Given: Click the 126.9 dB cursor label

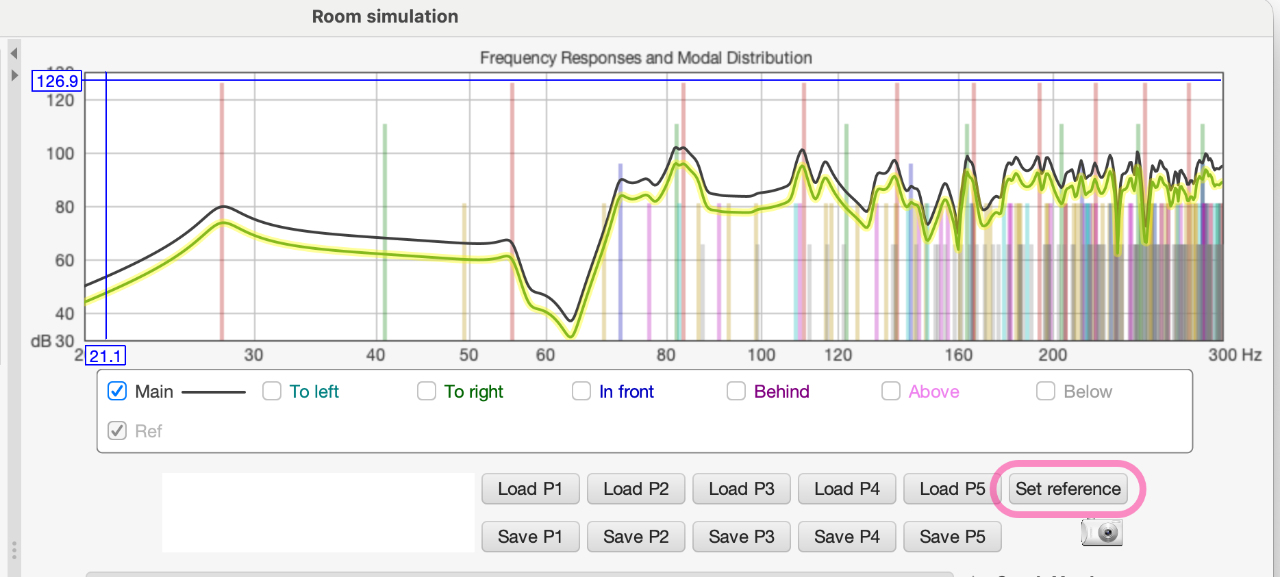Looking at the screenshot, I should point(57,81).
